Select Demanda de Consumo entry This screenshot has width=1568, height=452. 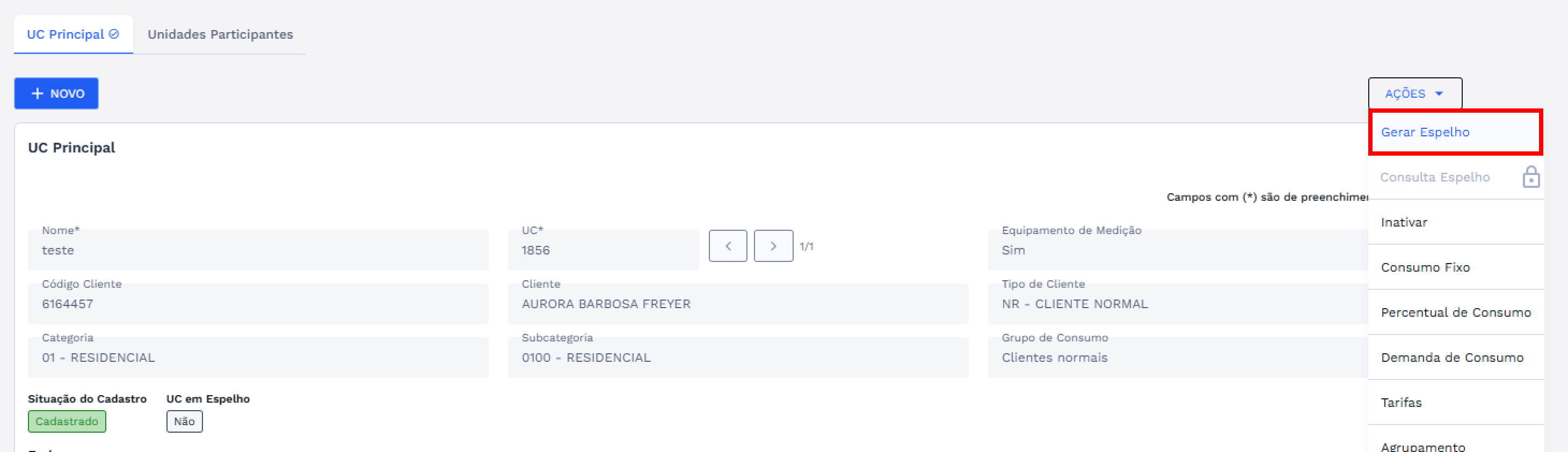pyautogui.click(x=1451, y=357)
